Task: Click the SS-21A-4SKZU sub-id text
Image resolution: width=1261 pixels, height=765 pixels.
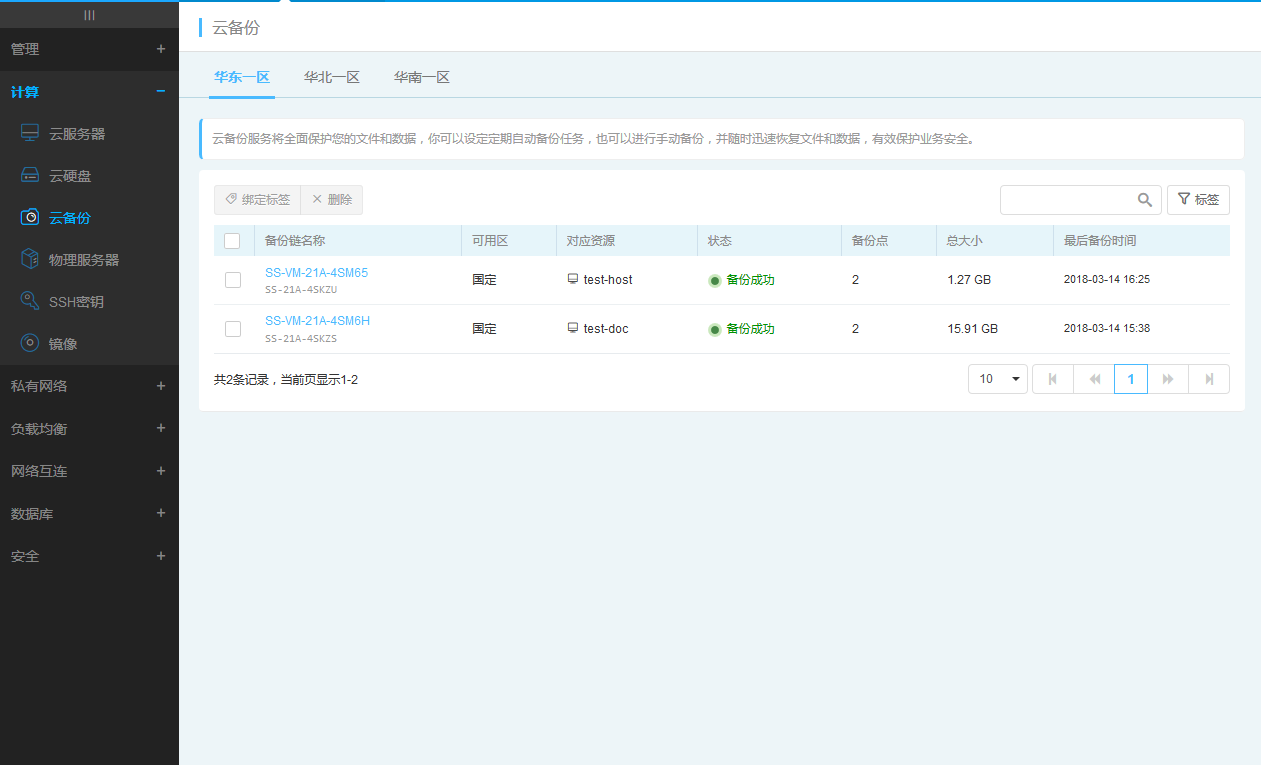Action: (301, 289)
